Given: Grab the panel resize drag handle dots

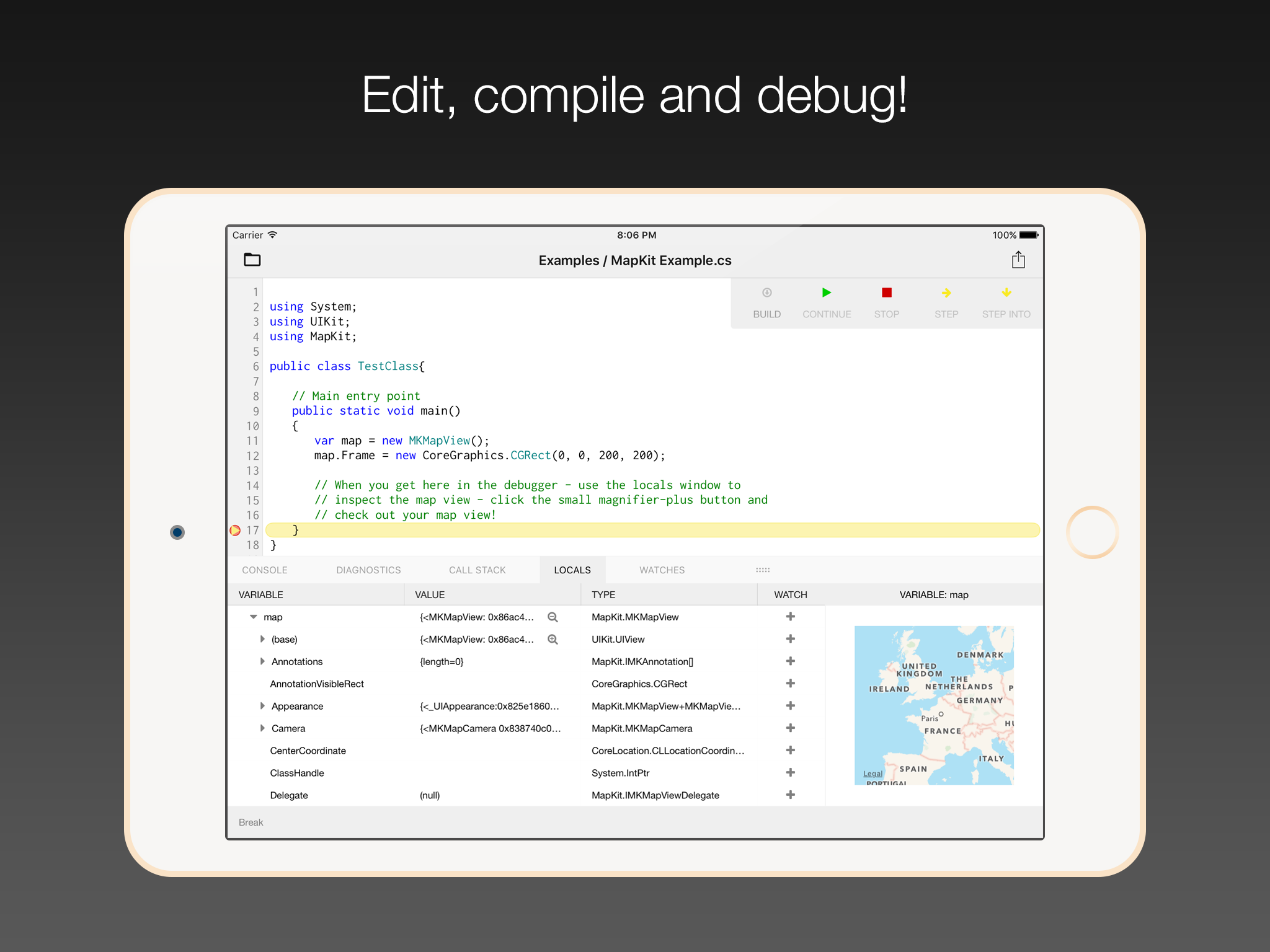Looking at the screenshot, I should coord(763,570).
